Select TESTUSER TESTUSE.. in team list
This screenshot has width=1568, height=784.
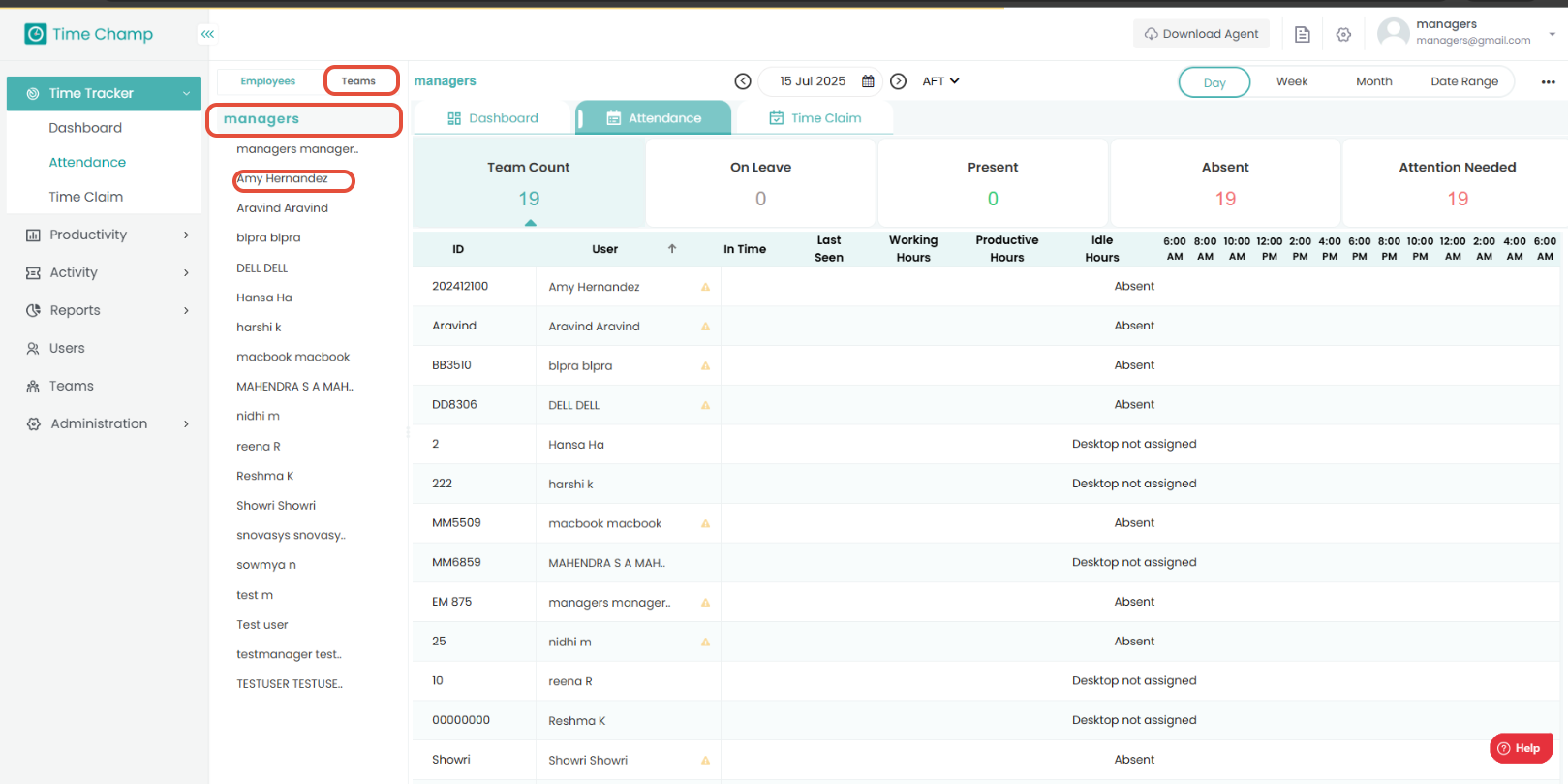tap(290, 684)
